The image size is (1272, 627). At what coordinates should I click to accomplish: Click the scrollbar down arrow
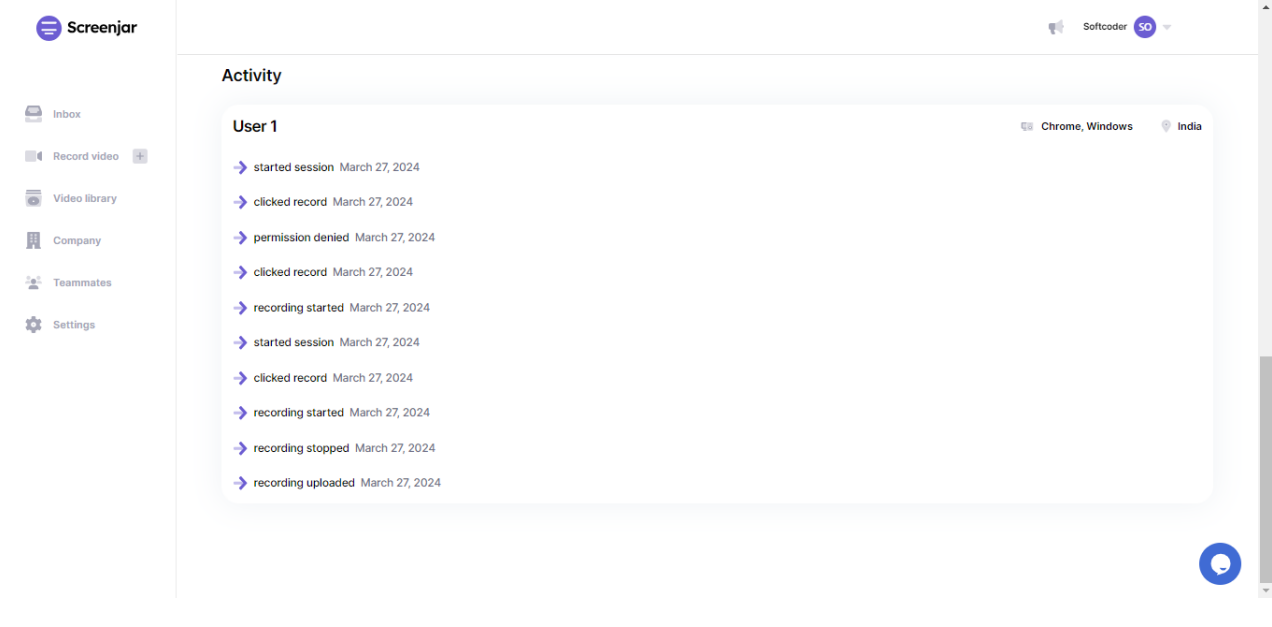pyautogui.click(x=1265, y=591)
